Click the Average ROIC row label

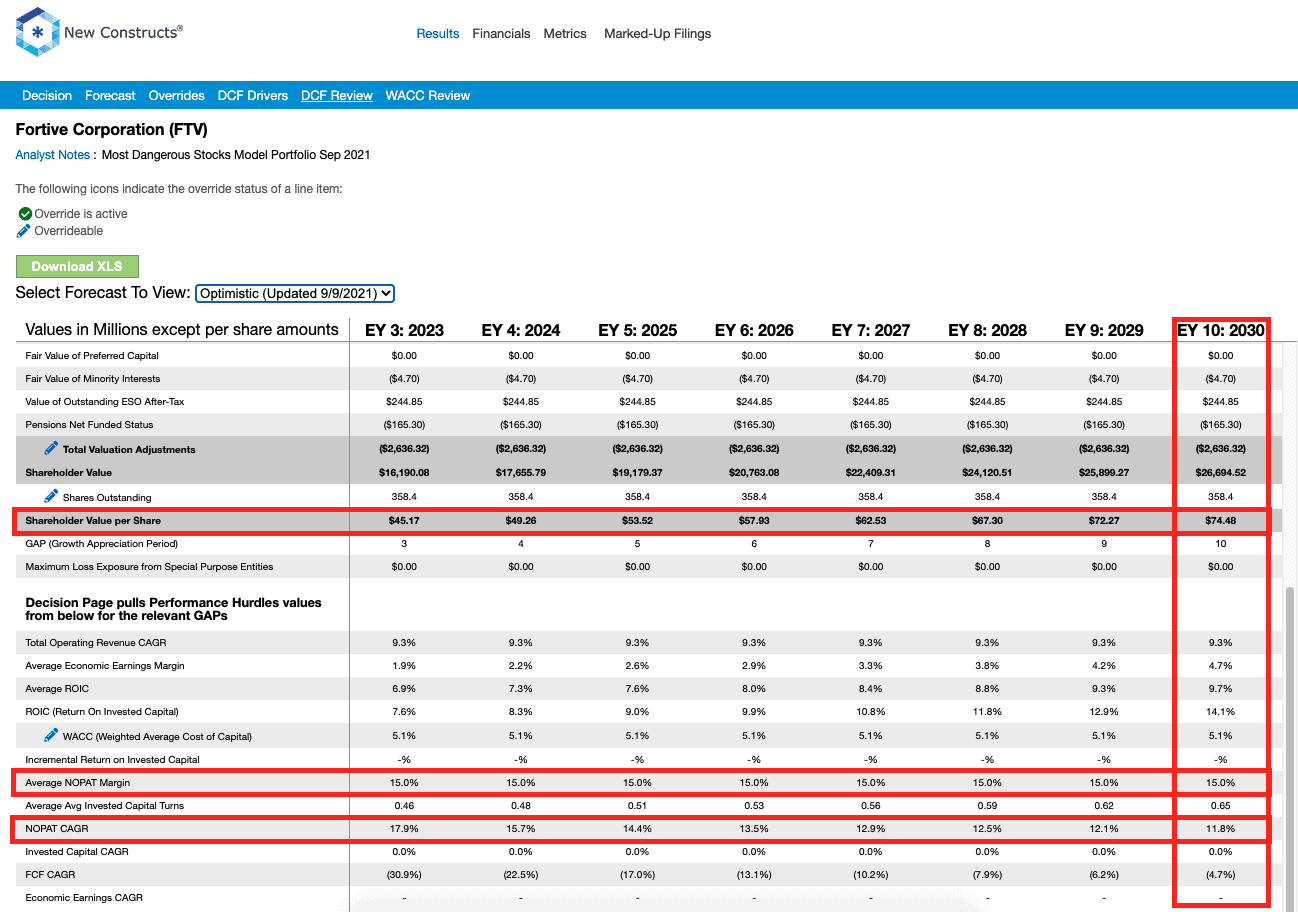pyautogui.click(x=58, y=689)
